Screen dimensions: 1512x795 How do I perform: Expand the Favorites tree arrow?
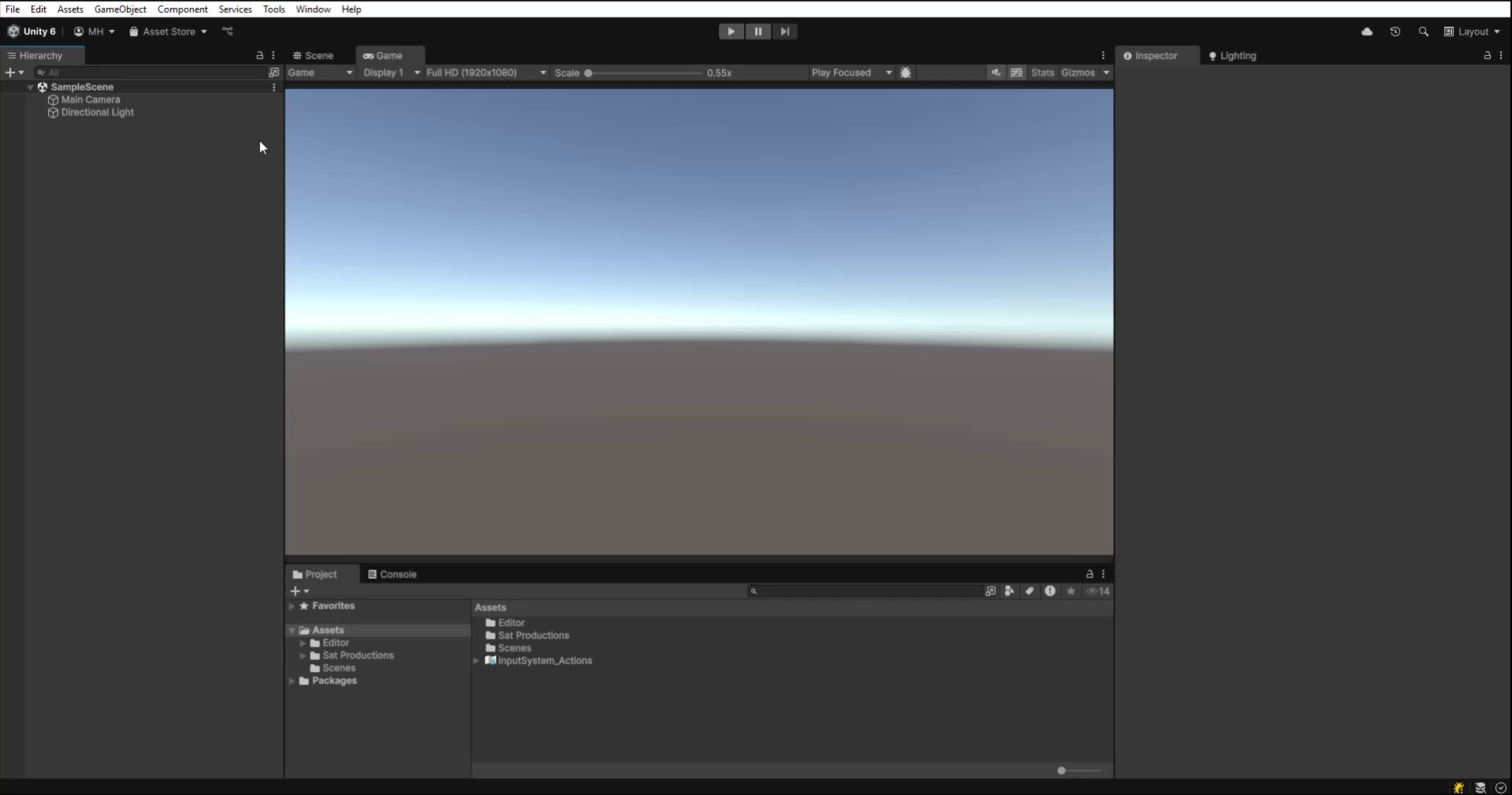click(292, 607)
